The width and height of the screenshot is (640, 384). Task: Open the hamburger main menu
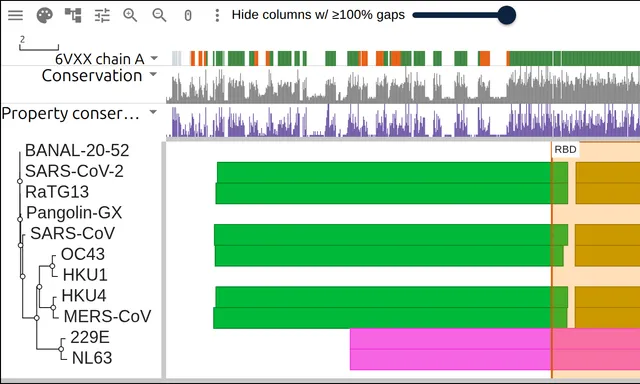pos(16,15)
